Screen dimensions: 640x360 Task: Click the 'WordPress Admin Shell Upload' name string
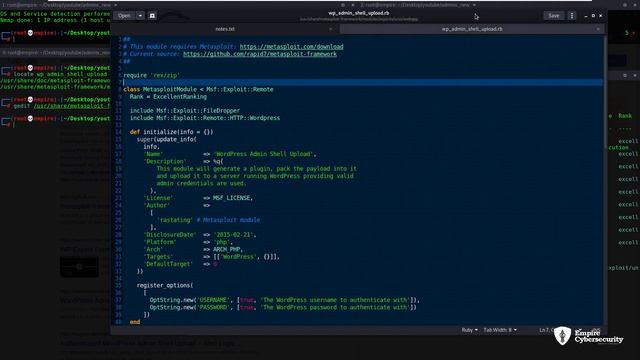(265, 154)
